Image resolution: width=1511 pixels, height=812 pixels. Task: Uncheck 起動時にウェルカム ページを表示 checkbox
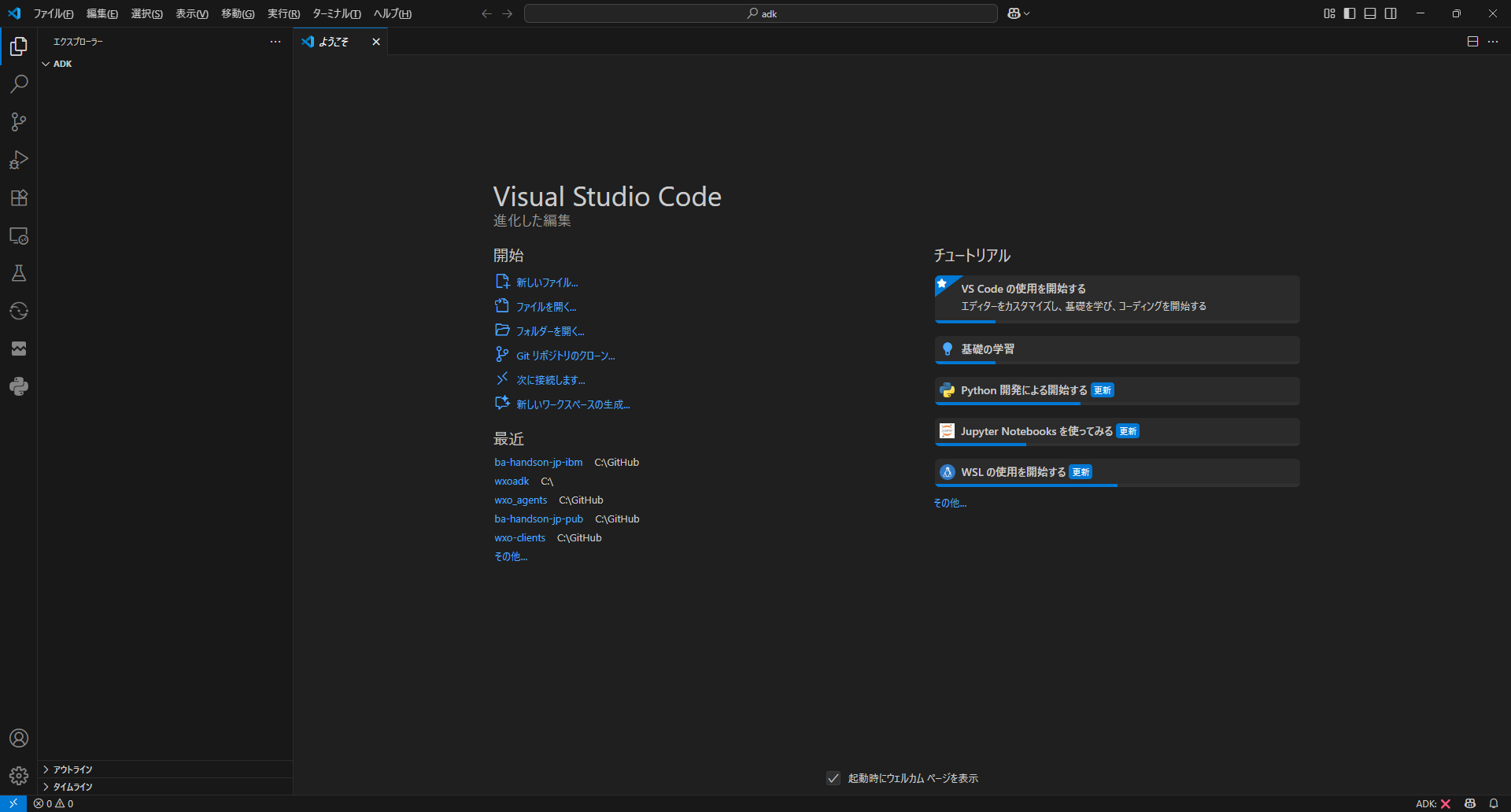[x=833, y=778]
